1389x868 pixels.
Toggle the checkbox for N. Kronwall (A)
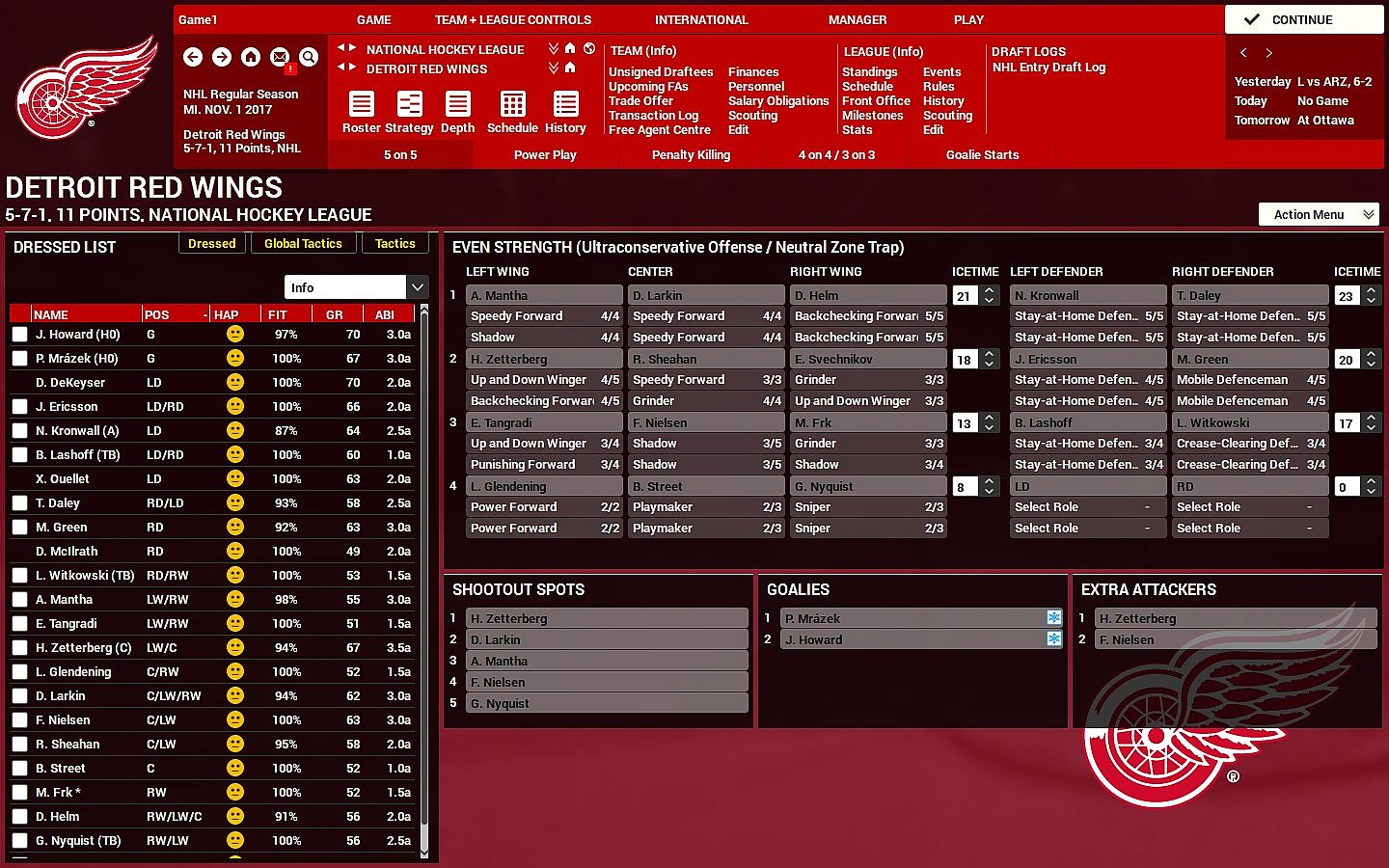point(19,430)
